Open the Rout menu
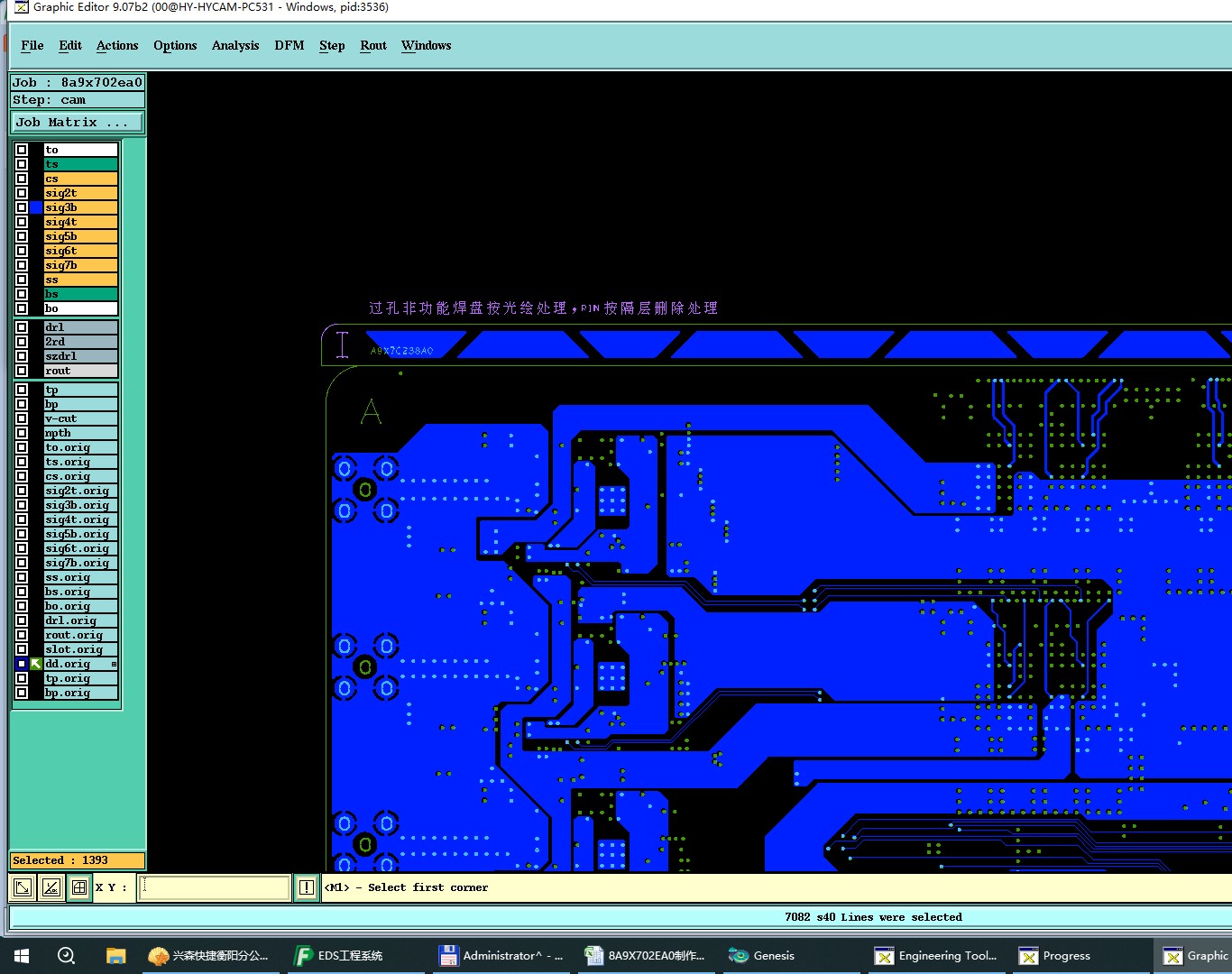 [x=373, y=45]
